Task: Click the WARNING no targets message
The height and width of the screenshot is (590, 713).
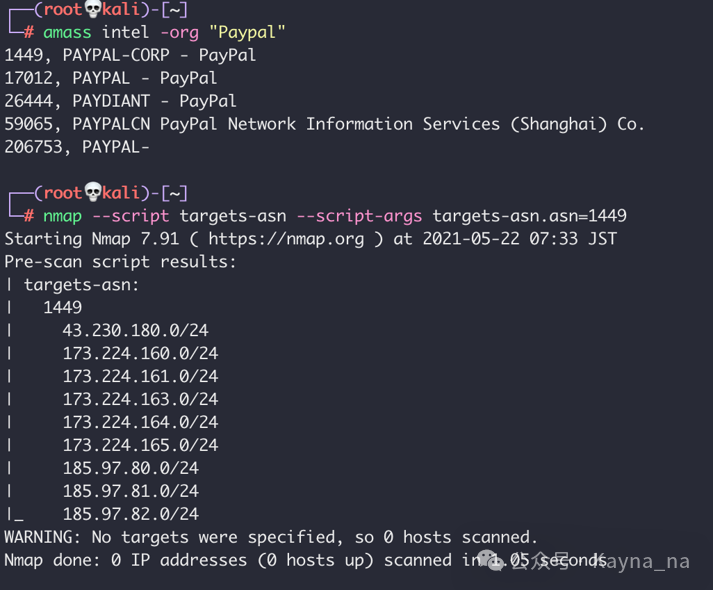Action: 271,537
